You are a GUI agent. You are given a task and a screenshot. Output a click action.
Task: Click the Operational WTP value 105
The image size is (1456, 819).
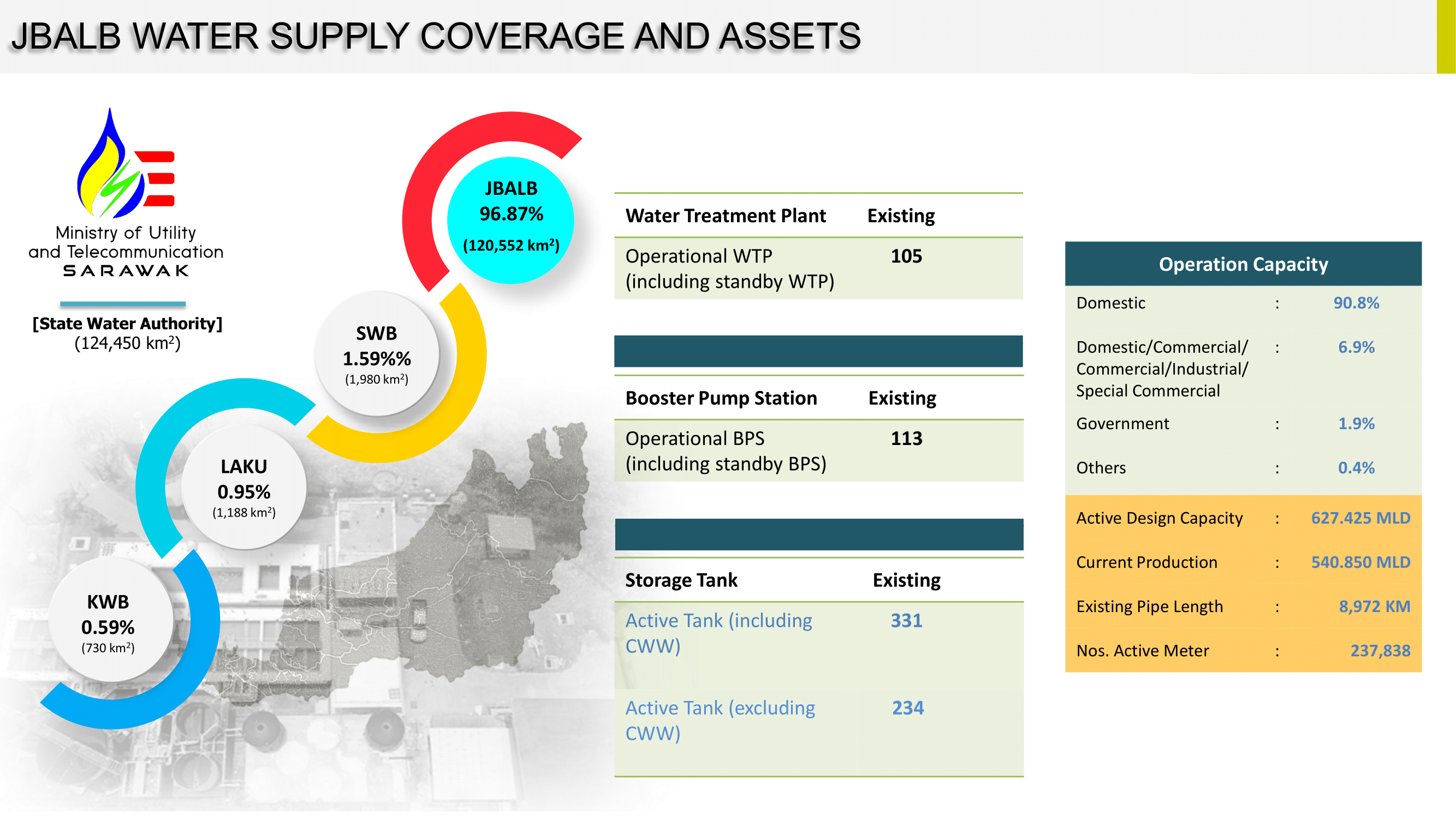[x=906, y=256]
